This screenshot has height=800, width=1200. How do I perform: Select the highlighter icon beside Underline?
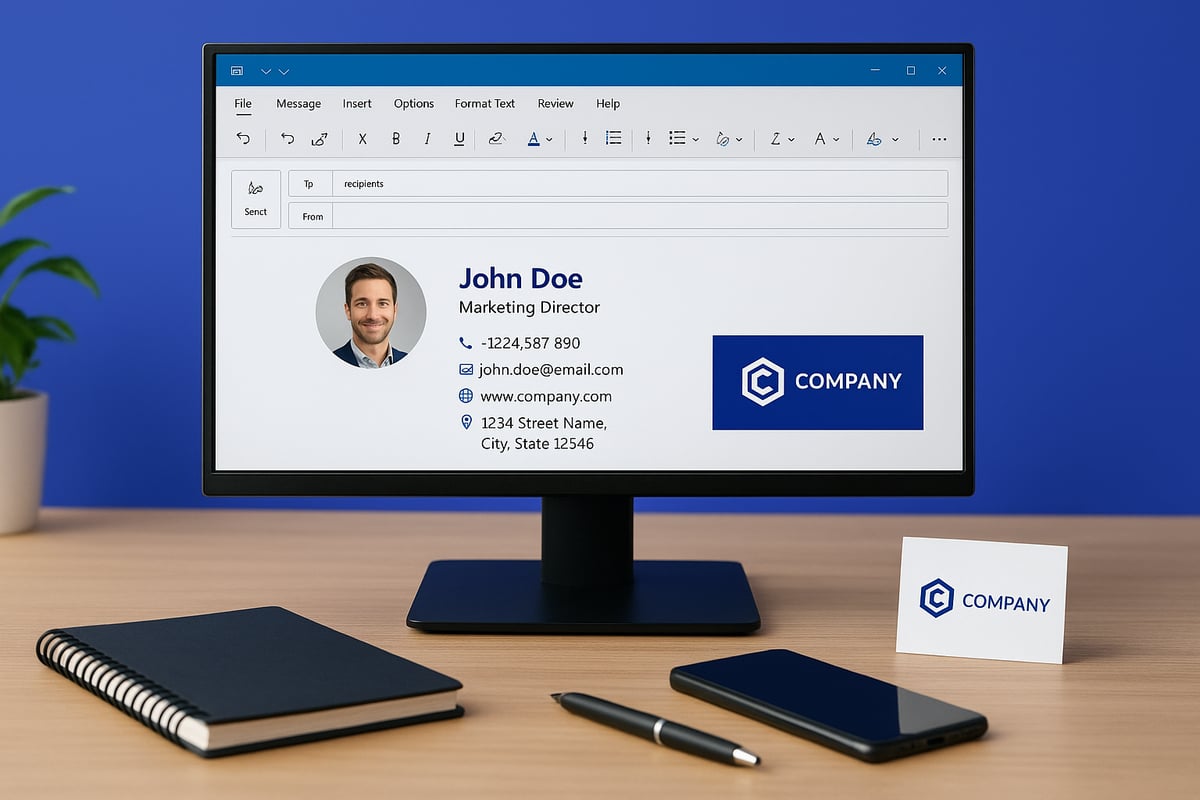496,140
